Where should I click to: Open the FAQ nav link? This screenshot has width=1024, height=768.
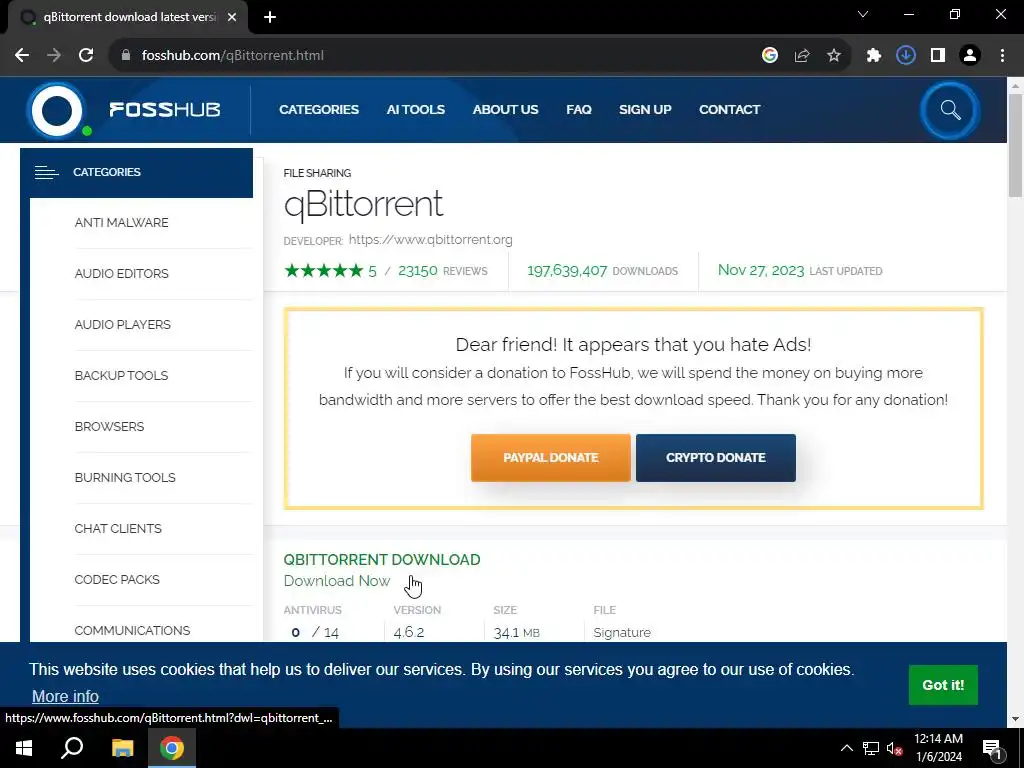click(579, 110)
